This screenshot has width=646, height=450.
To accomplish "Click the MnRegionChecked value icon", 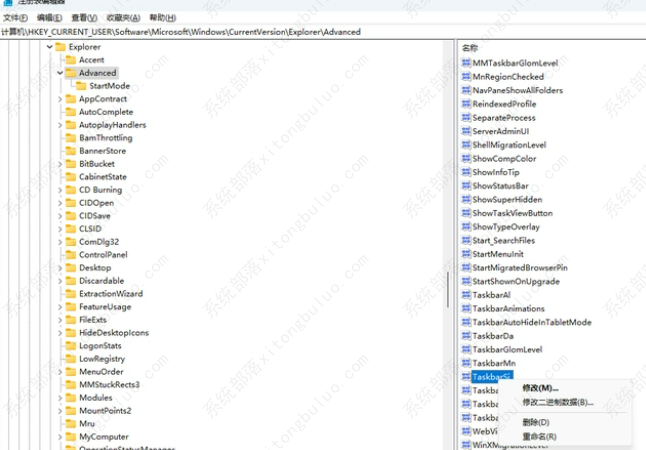I will coord(466,76).
